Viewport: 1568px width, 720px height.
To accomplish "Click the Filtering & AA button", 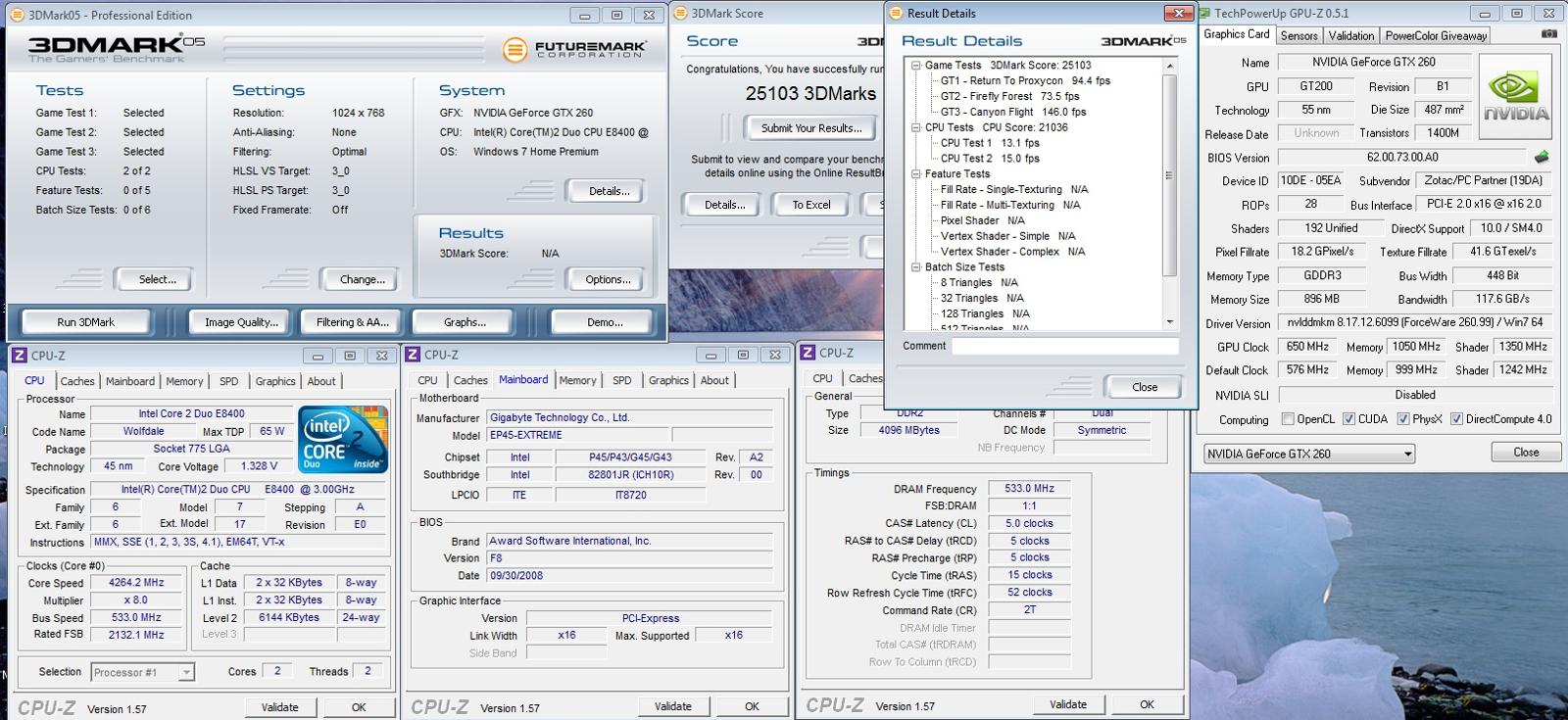I will [353, 322].
